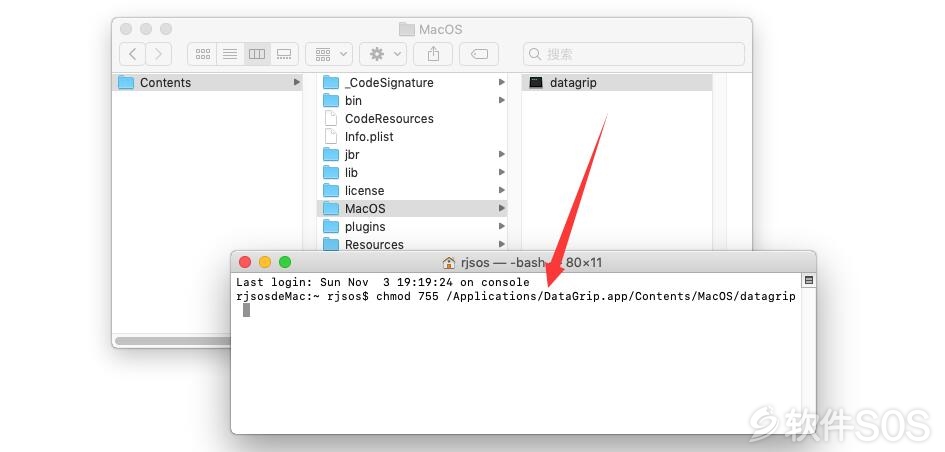The width and height of the screenshot is (945, 452).
Task: Switch Finder to list view
Action: tap(230, 54)
